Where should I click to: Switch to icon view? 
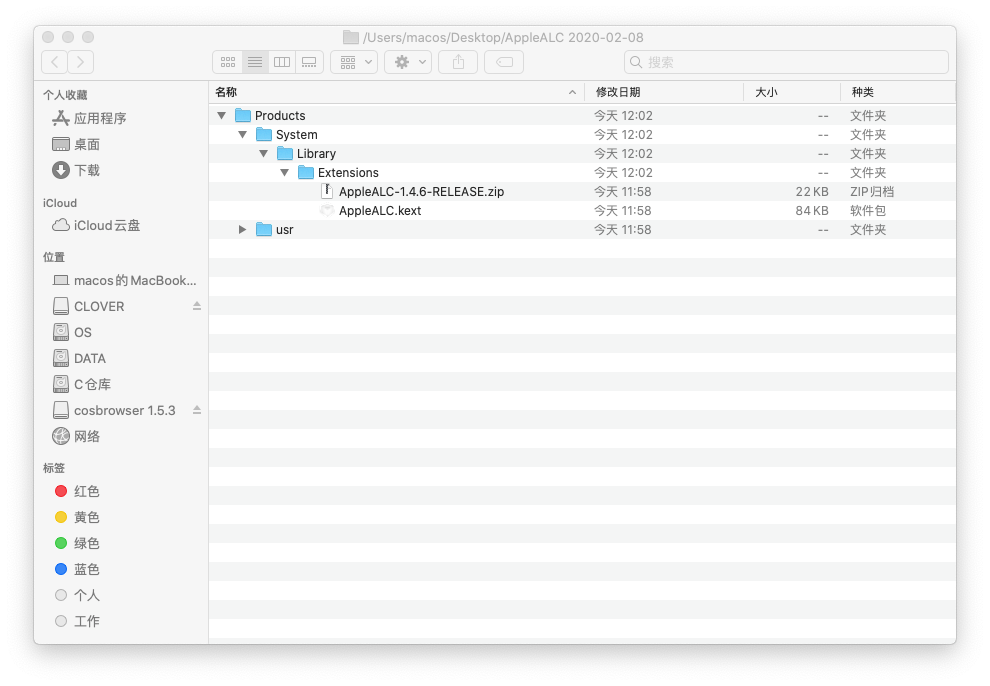pos(228,62)
